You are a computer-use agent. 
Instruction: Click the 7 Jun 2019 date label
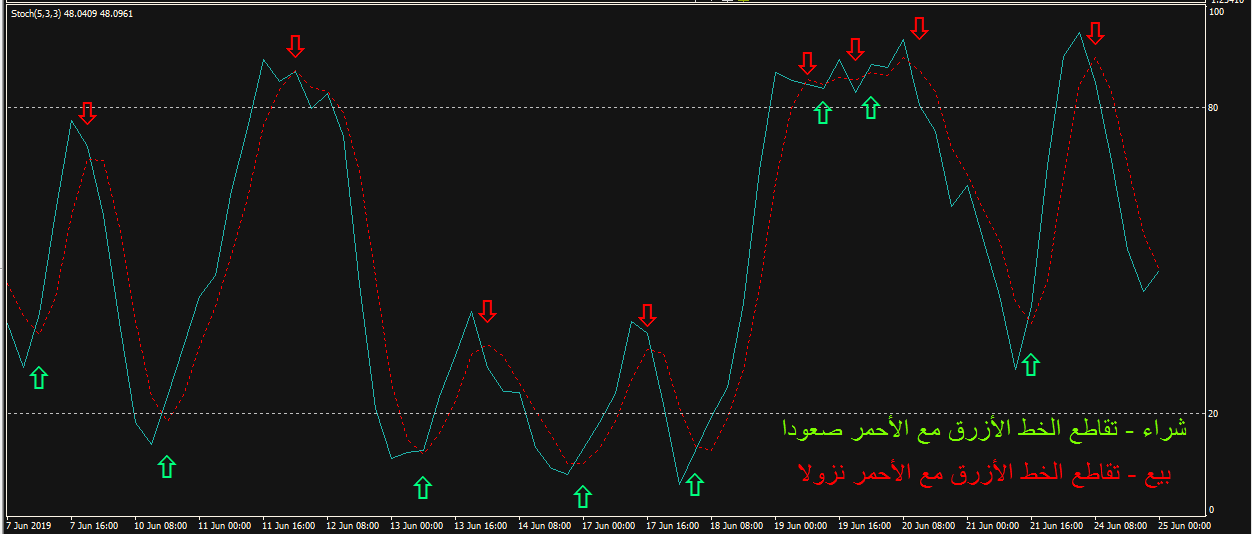[x=28, y=525]
